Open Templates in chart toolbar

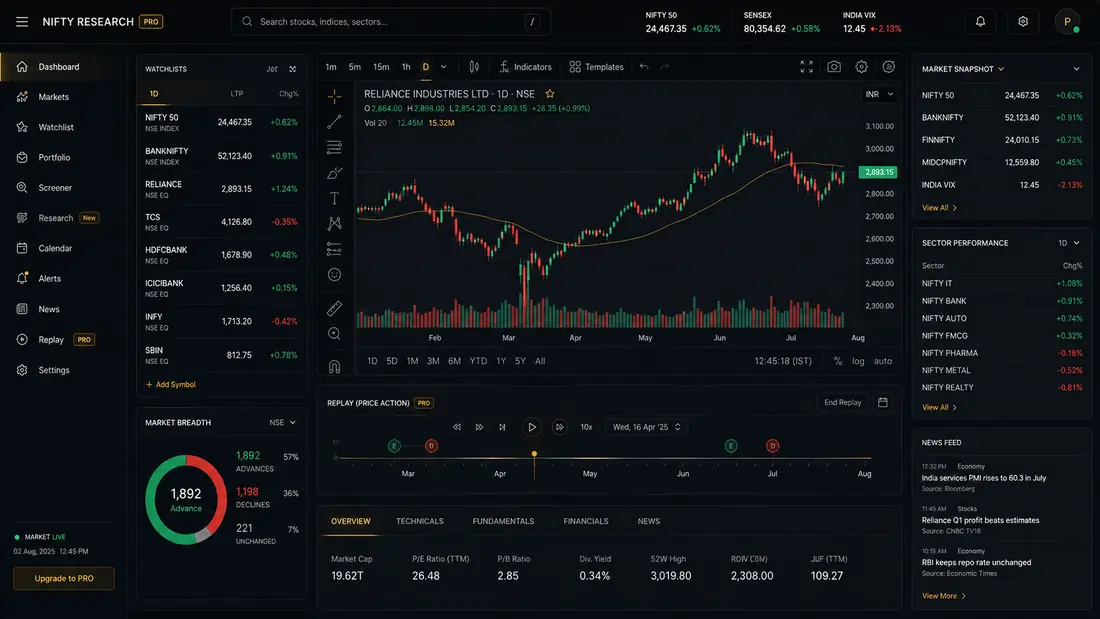click(596, 67)
